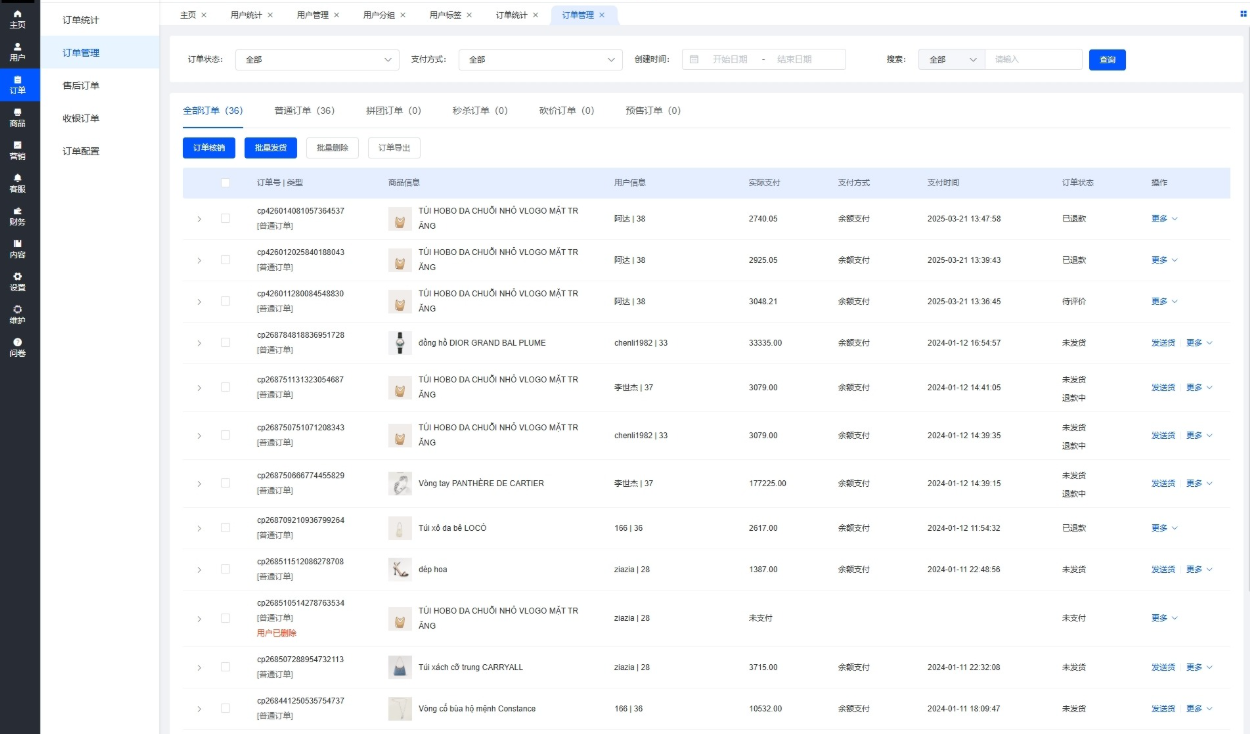Open the 用户 (Users) sidebar icon

point(18,52)
